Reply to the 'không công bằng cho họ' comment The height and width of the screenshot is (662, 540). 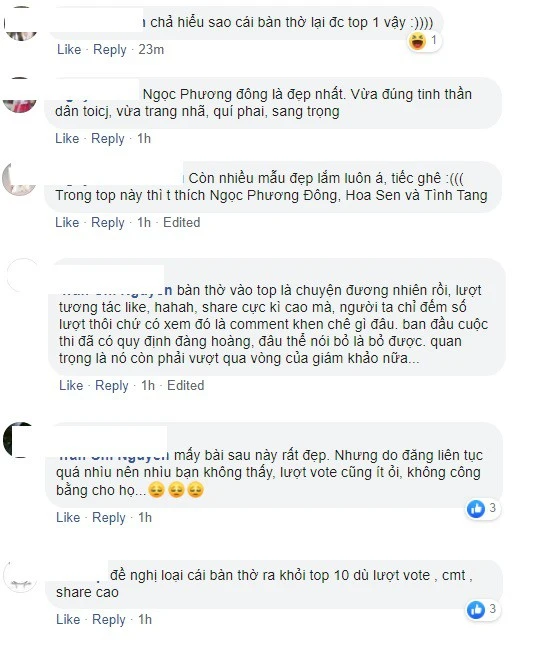click(109, 518)
